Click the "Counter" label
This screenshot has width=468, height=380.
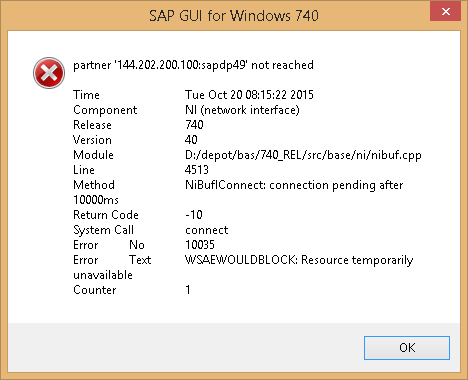point(95,290)
